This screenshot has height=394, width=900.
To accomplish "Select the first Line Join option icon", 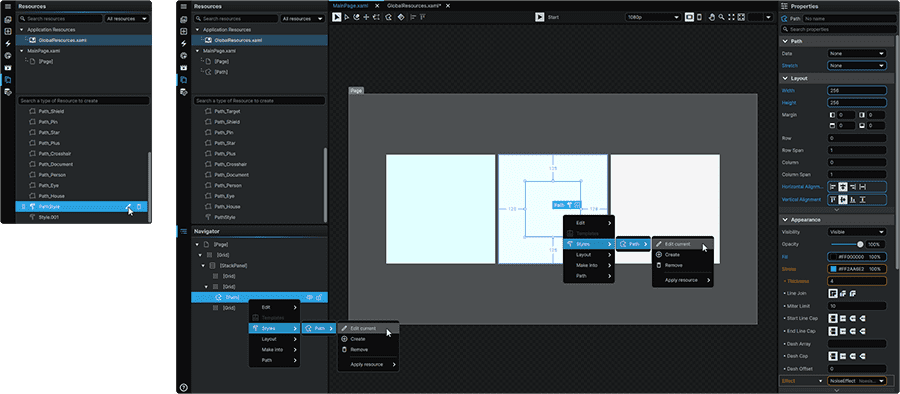I will coord(833,293).
